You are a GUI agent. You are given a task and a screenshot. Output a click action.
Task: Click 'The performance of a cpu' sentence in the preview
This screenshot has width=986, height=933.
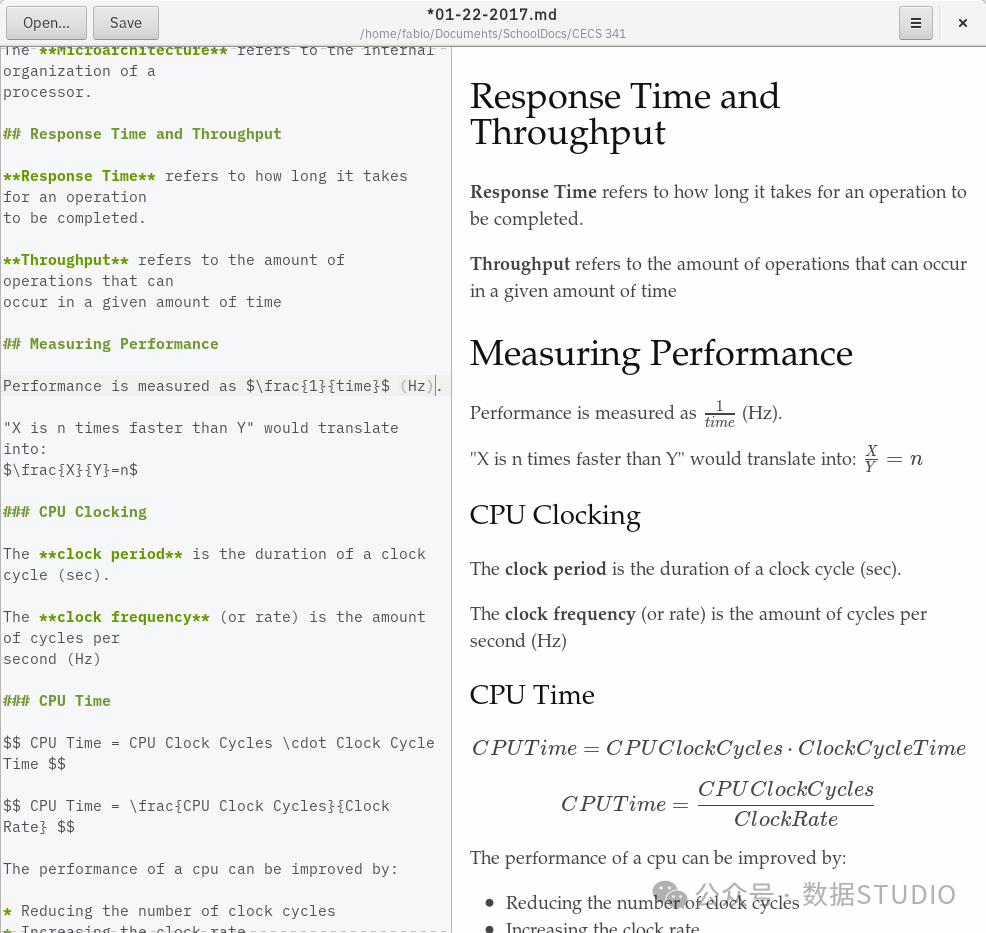[658, 858]
